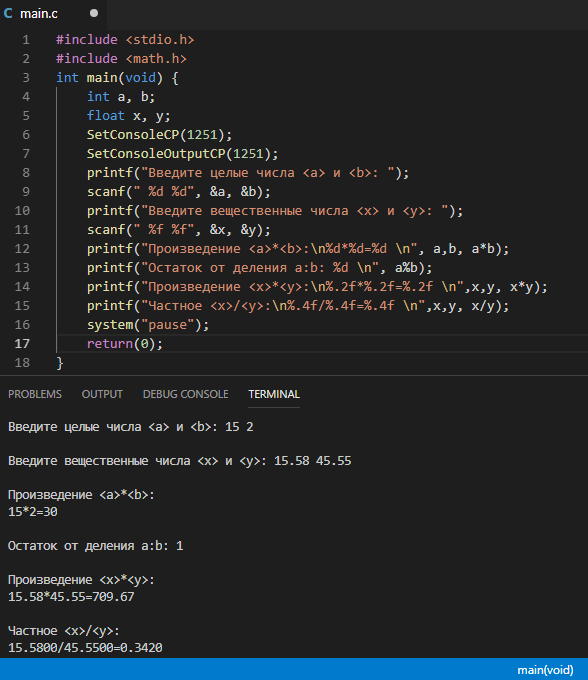Image resolution: width=588 pixels, height=680 pixels.
Task: Click the int main(void) declaration
Action: pos(117,78)
